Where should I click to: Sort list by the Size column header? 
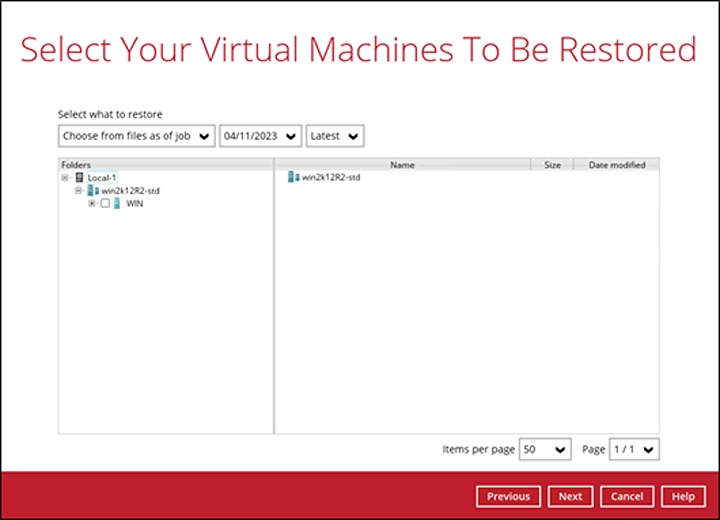tap(552, 165)
